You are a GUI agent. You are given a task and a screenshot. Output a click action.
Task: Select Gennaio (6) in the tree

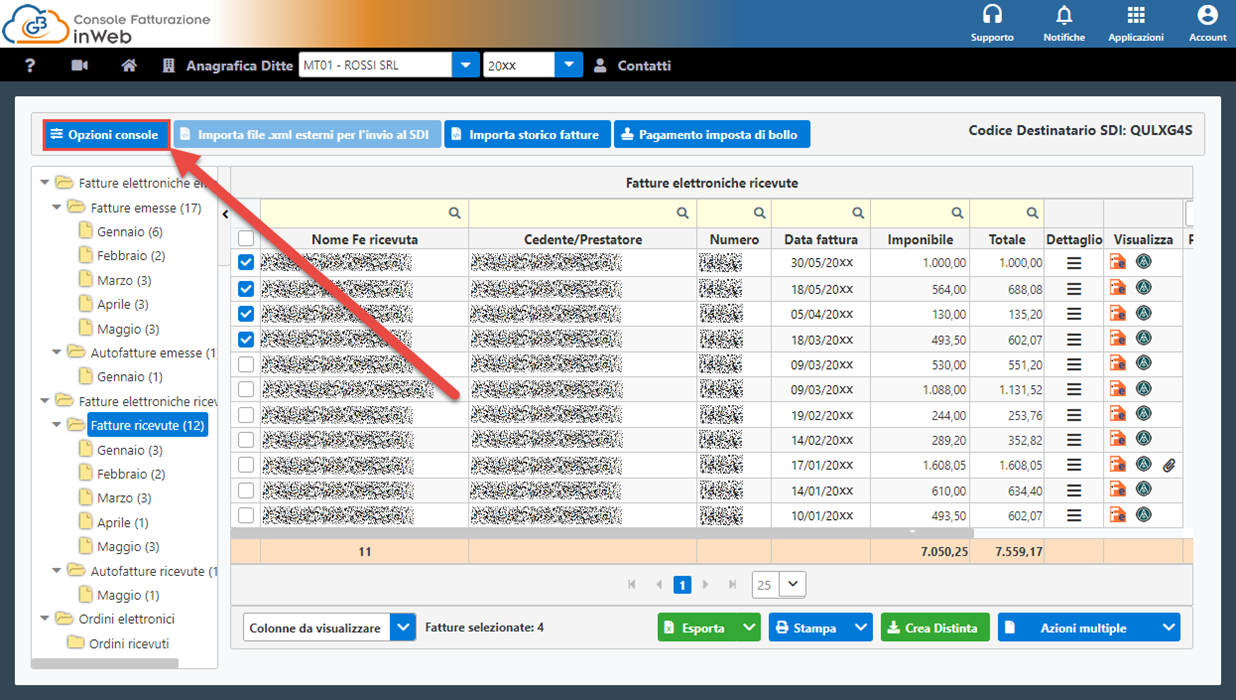click(x=130, y=232)
